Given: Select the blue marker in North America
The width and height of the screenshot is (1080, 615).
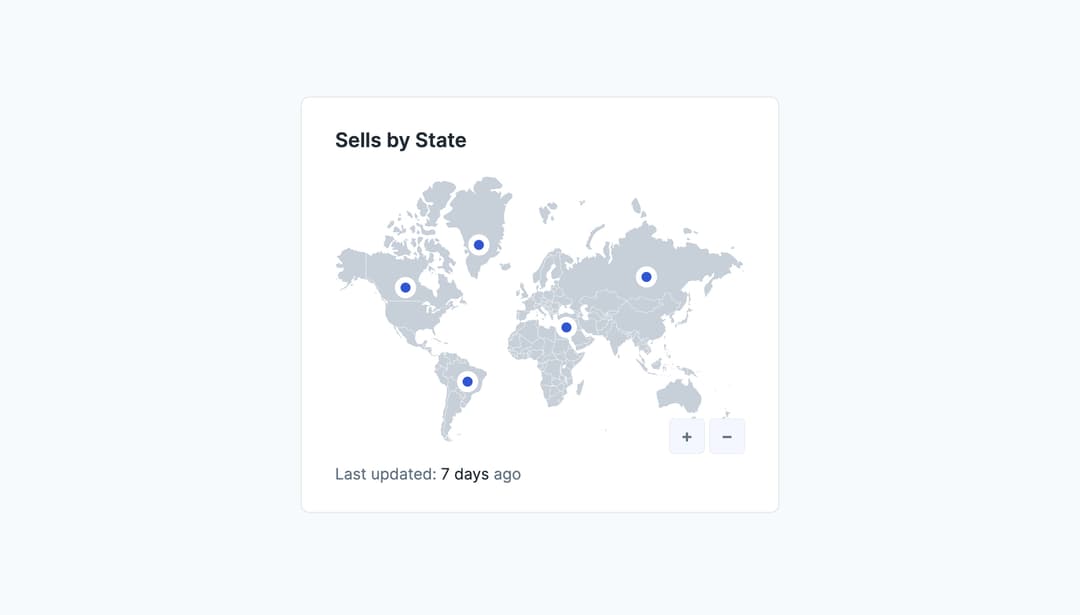Looking at the screenshot, I should (405, 288).
